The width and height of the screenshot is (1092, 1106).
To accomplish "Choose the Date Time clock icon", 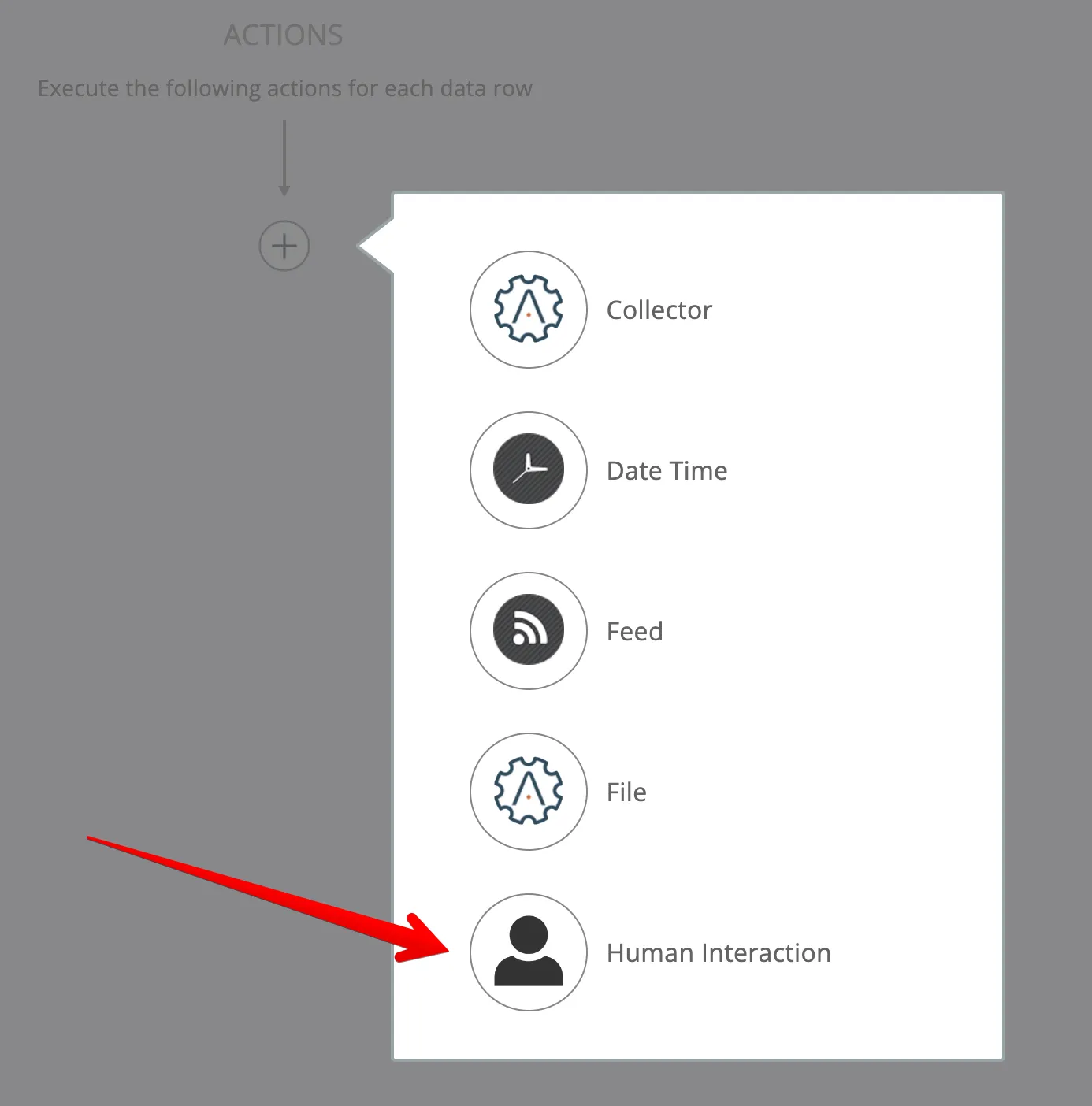I will (x=528, y=469).
